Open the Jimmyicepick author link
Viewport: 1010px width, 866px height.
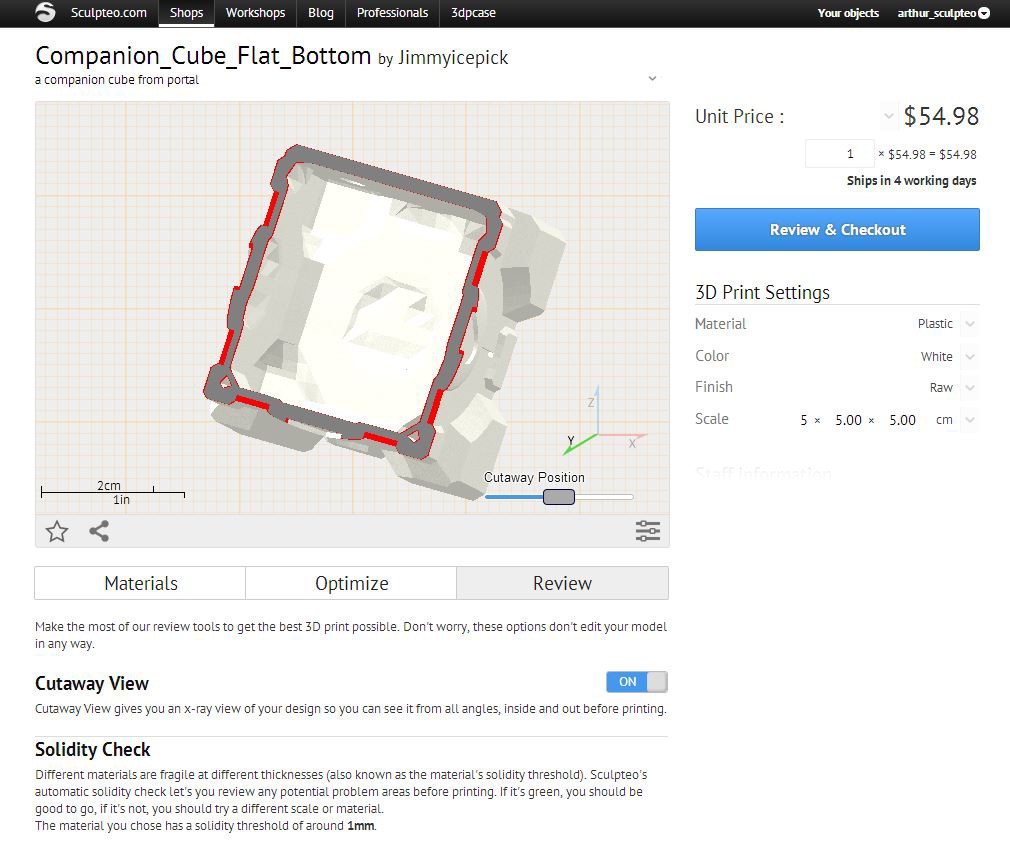click(x=453, y=58)
